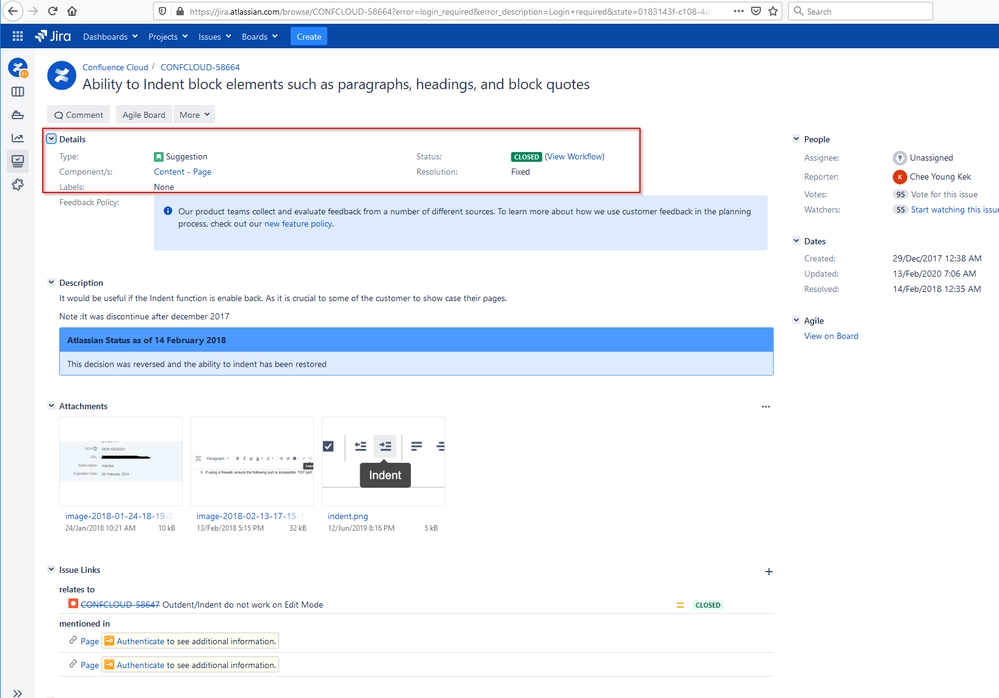Collapse the Details section
This screenshot has width=999, height=698.
[x=52, y=139]
